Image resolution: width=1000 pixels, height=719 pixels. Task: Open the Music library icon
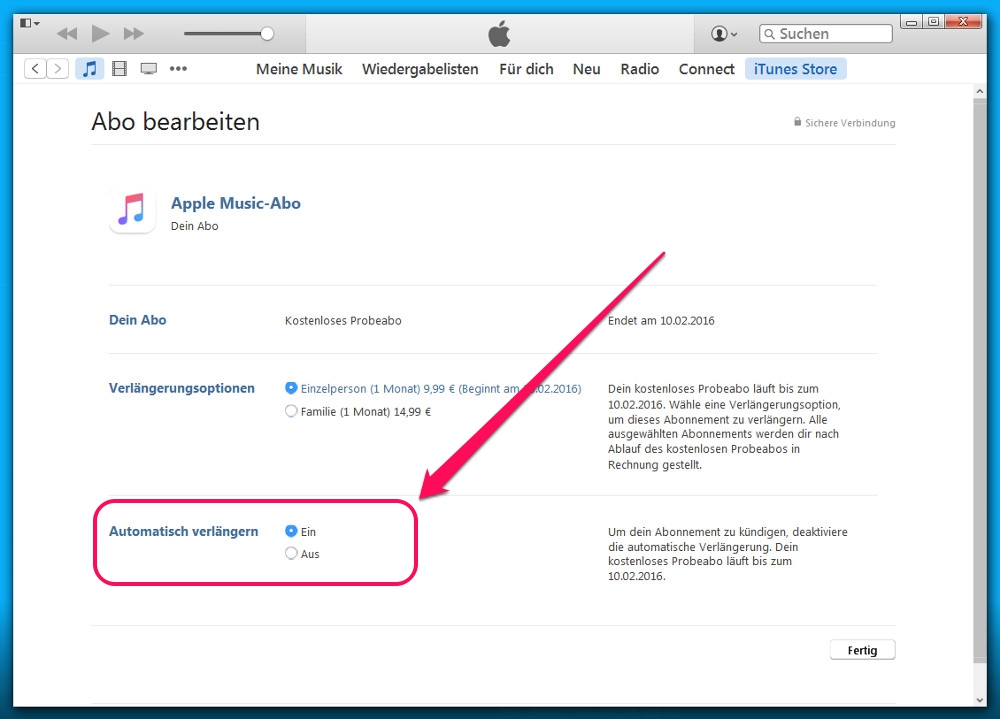(x=90, y=69)
